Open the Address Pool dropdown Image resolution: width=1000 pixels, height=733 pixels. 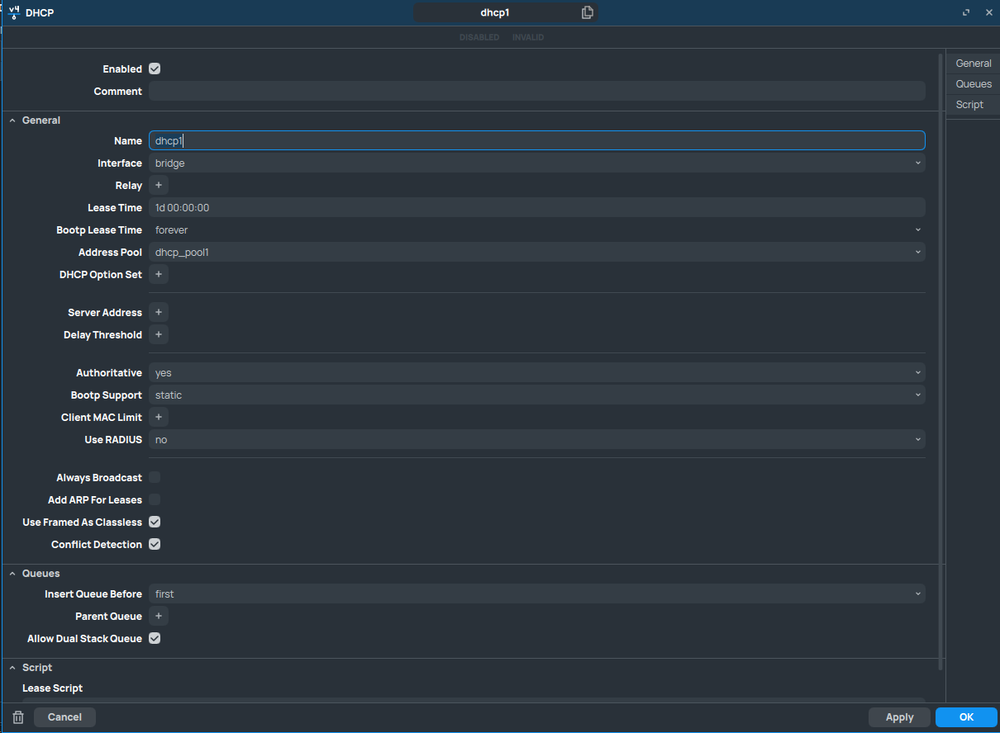point(917,252)
